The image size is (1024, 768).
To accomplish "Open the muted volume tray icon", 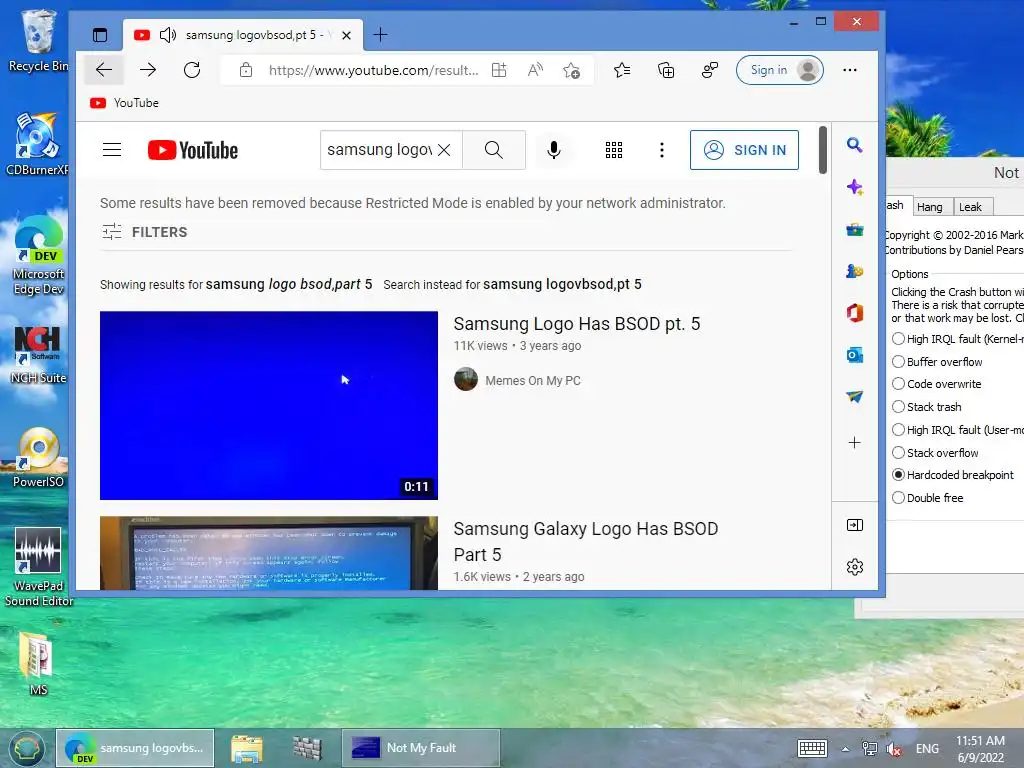I will pyautogui.click(x=894, y=749).
